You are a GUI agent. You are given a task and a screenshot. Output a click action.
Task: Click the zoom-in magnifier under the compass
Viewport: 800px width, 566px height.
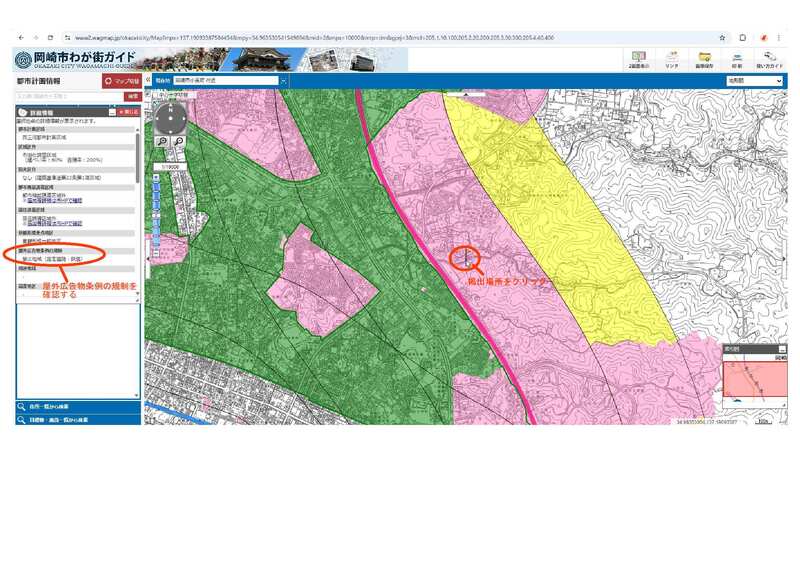pyautogui.click(x=162, y=142)
